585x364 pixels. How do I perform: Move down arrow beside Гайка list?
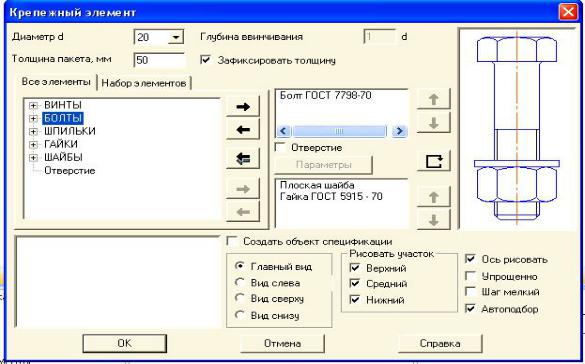click(434, 220)
